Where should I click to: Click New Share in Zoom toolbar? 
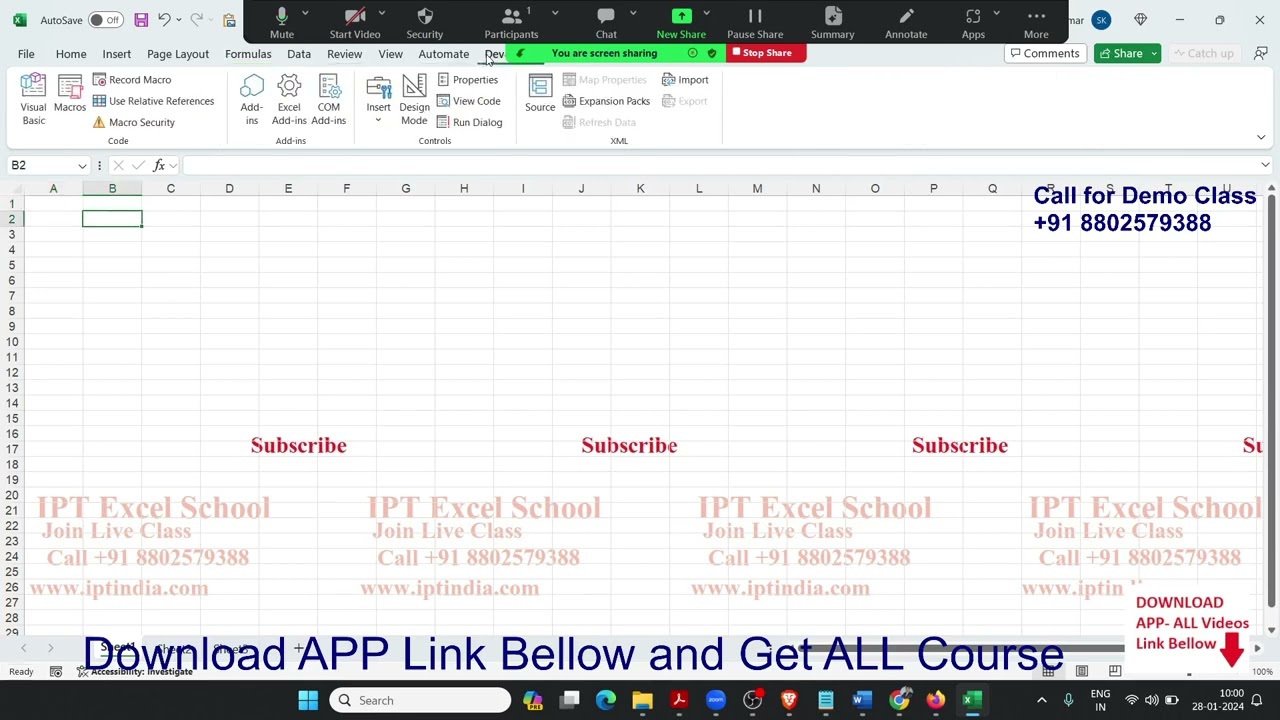click(681, 22)
